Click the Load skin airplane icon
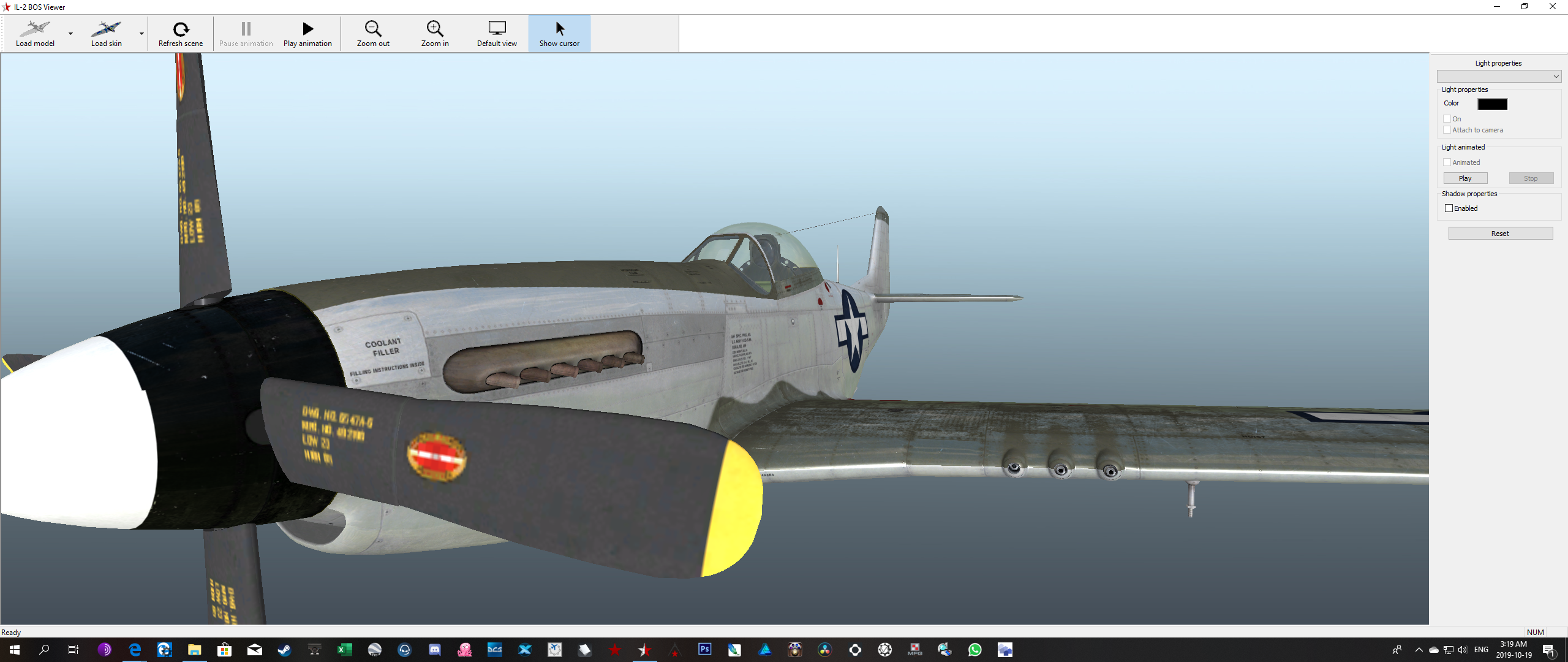This screenshot has height=662, width=1568. pos(106,29)
